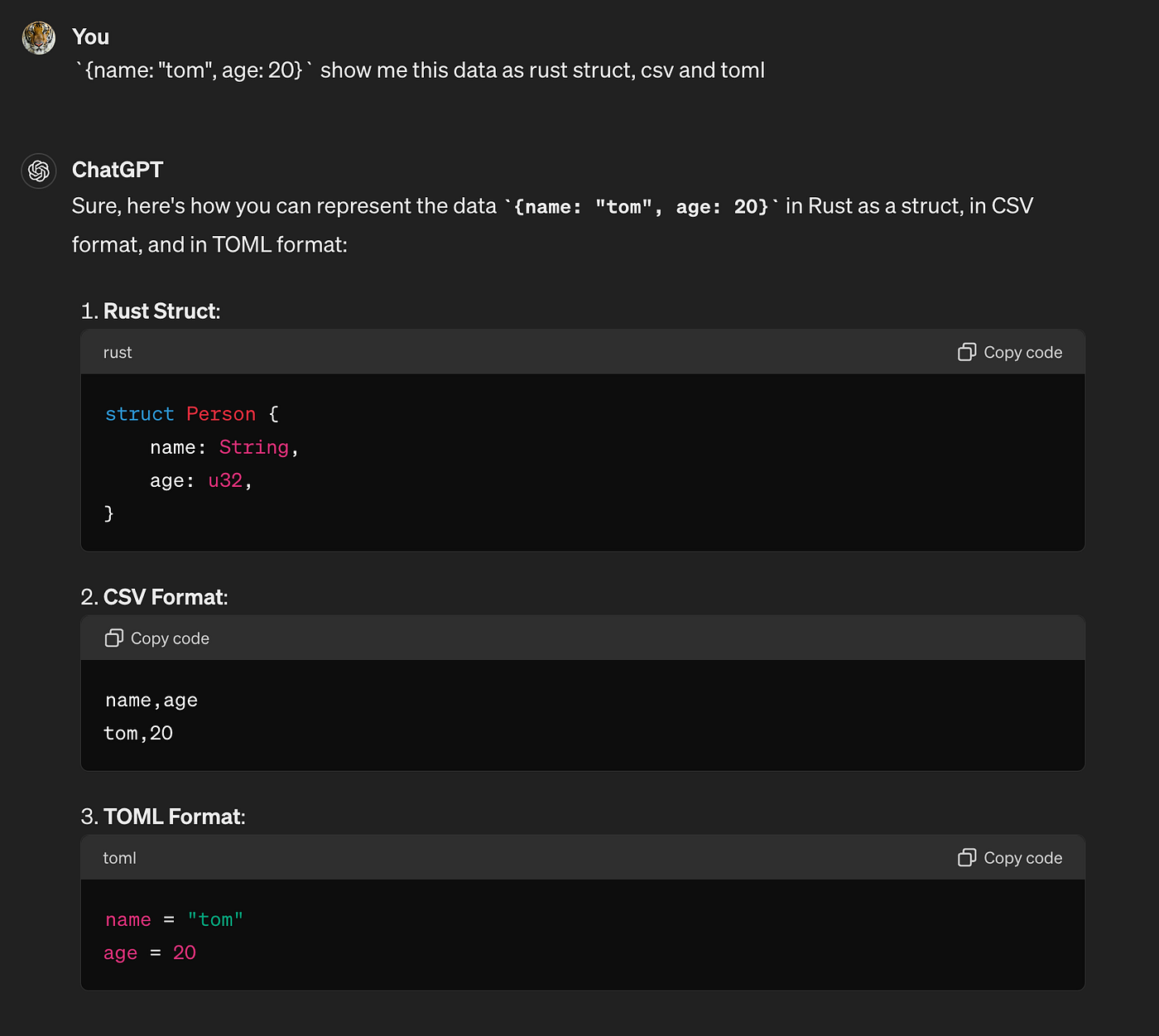Click the copy icon in the CSV block
The height and width of the screenshot is (1036, 1159).
[114, 638]
